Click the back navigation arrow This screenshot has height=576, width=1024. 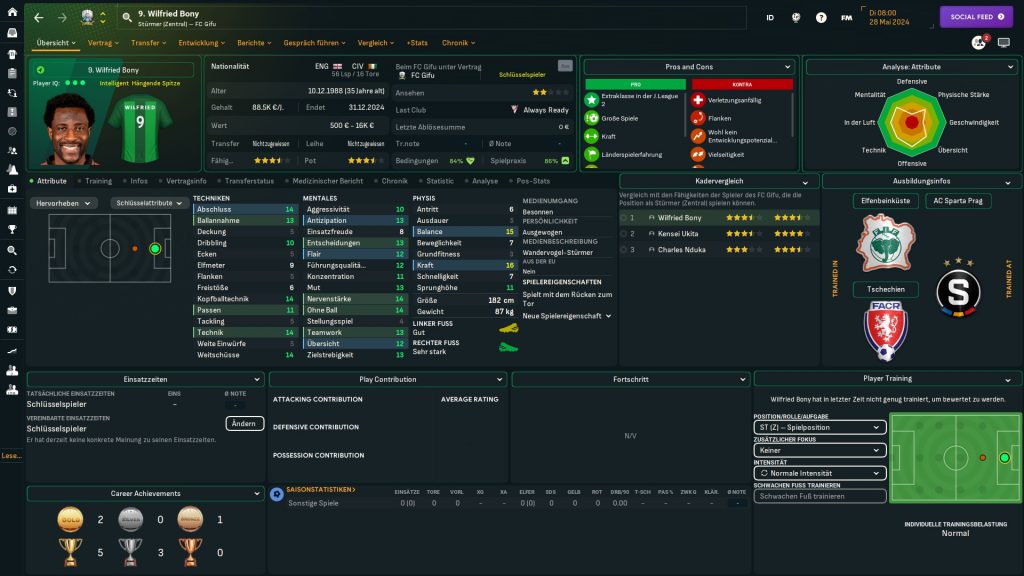click(39, 17)
